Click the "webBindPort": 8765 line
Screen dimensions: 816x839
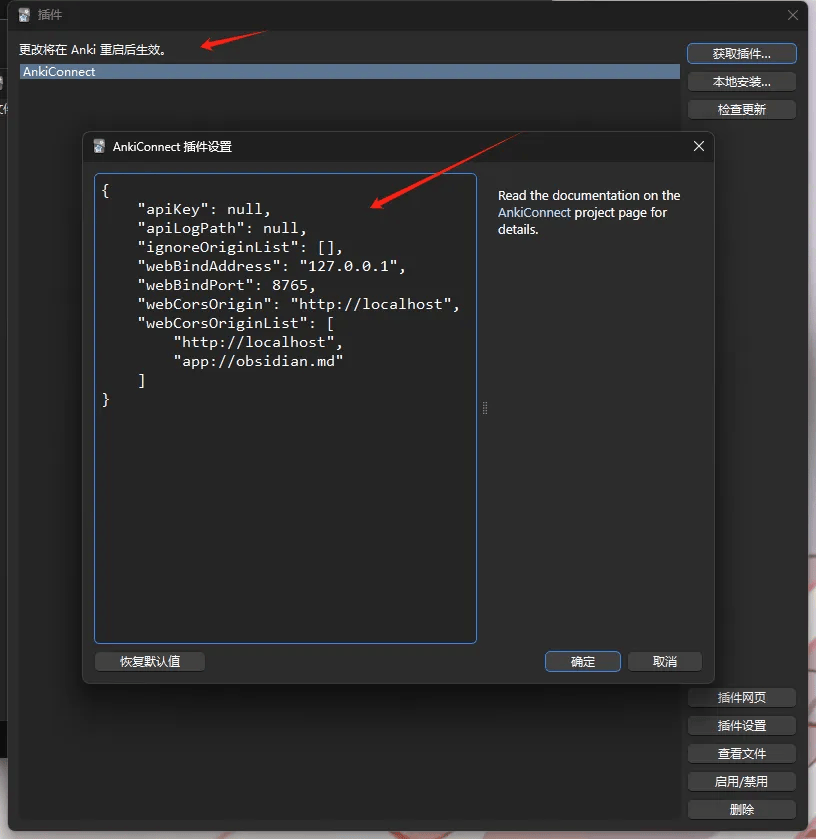pyautogui.click(x=227, y=285)
